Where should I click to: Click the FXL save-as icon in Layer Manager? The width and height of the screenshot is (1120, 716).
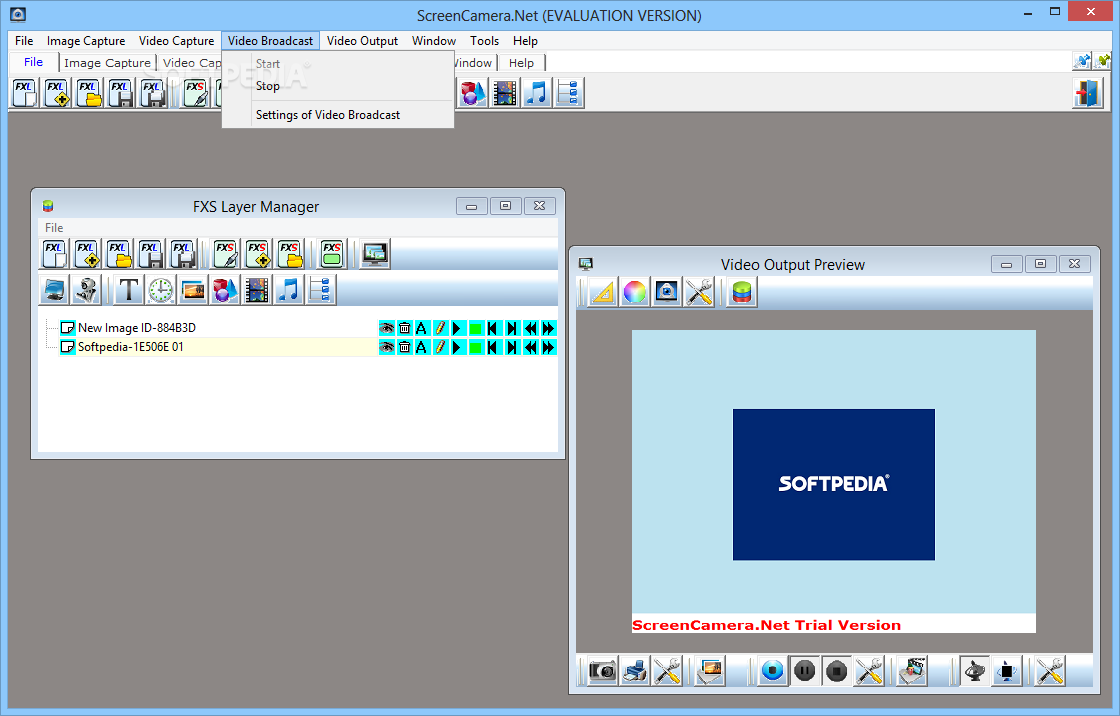tap(183, 254)
